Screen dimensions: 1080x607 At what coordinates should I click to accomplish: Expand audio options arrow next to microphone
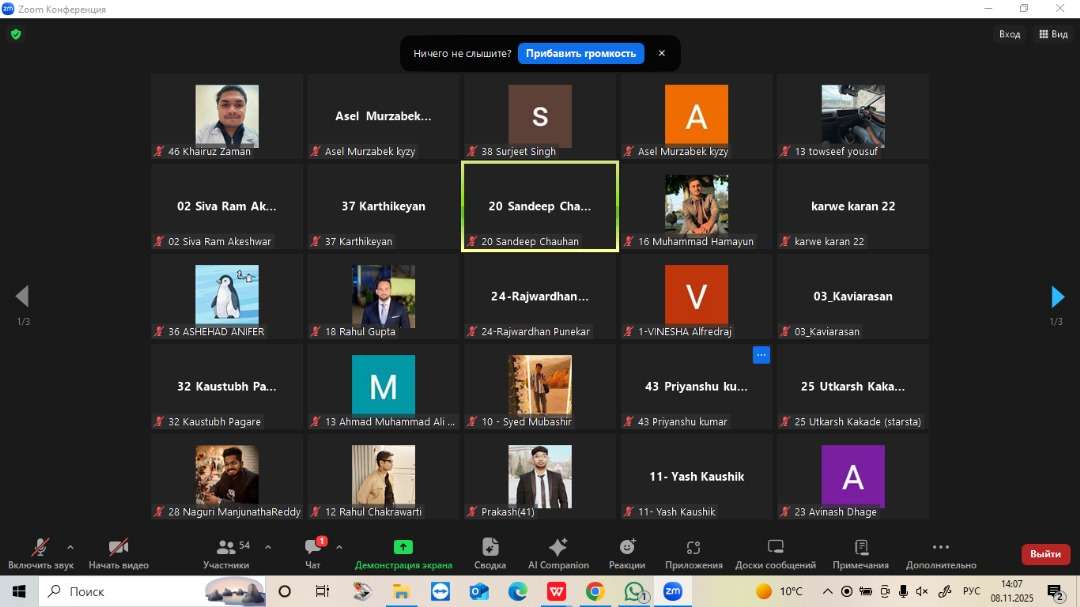coord(70,547)
